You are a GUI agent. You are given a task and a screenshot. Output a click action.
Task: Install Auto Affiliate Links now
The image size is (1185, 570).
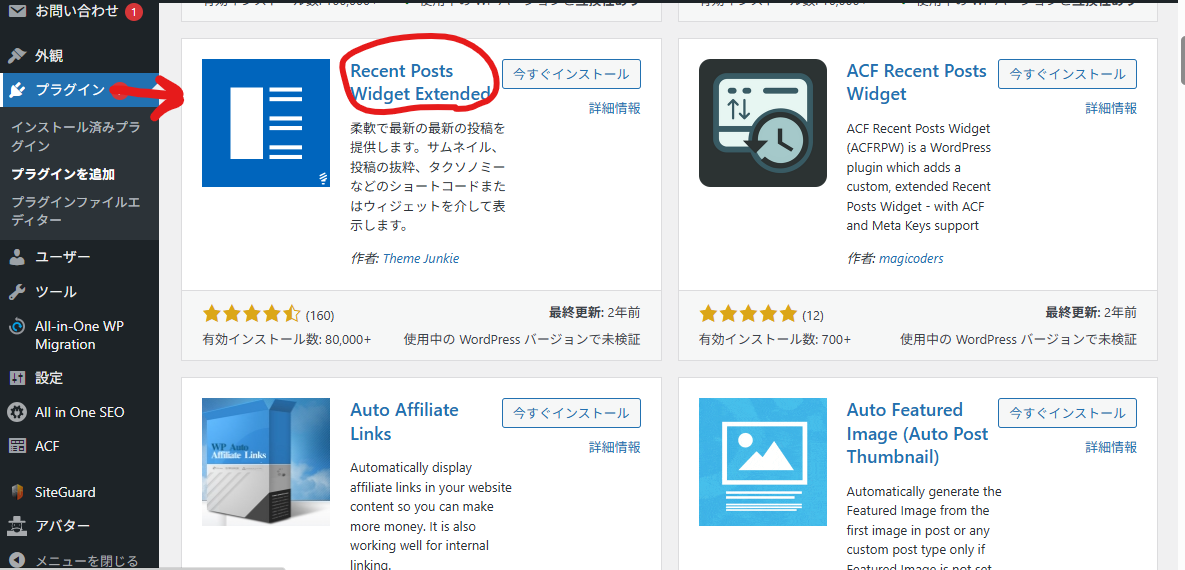coord(571,414)
